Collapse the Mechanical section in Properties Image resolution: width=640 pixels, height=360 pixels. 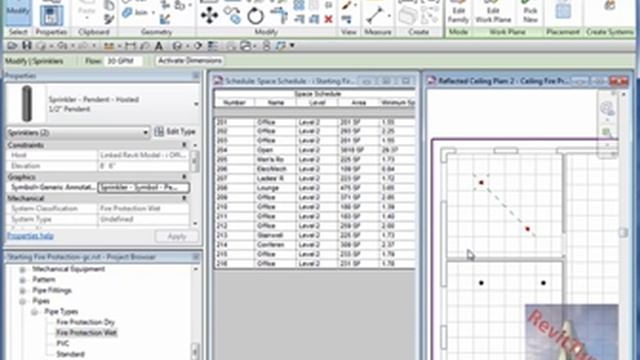(184, 198)
